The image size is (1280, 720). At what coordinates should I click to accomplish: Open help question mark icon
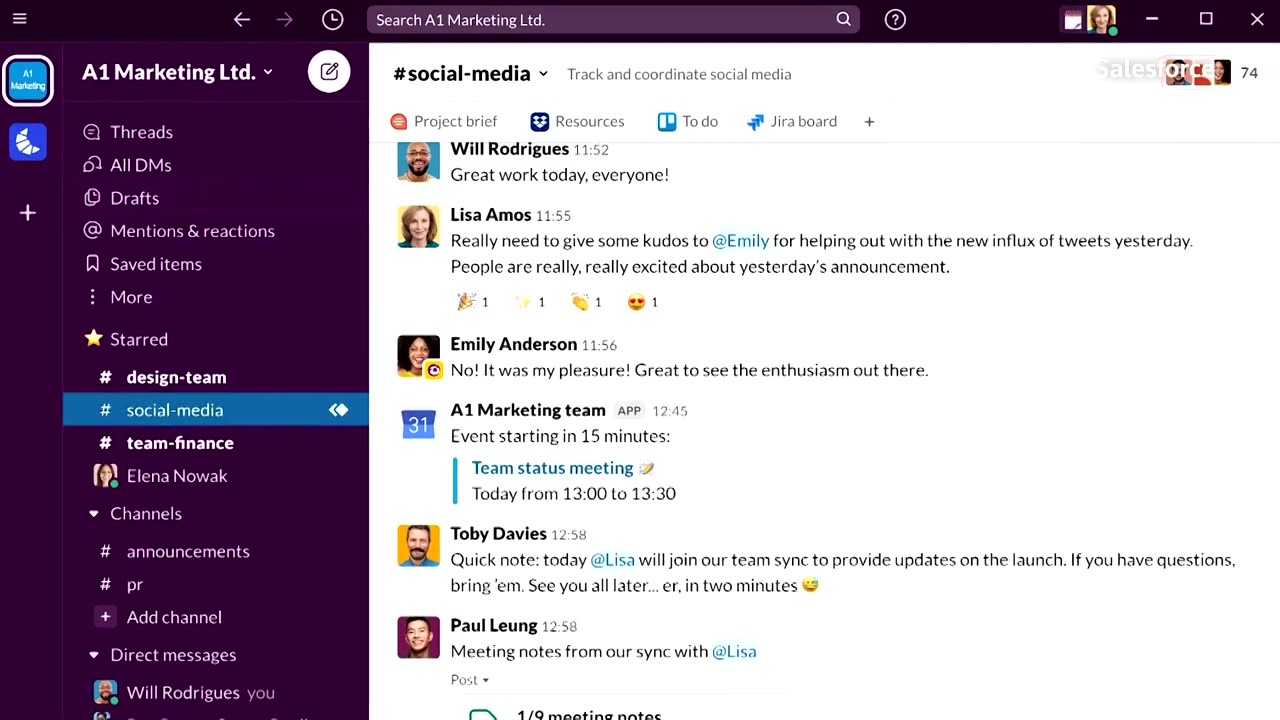point(895,19)
